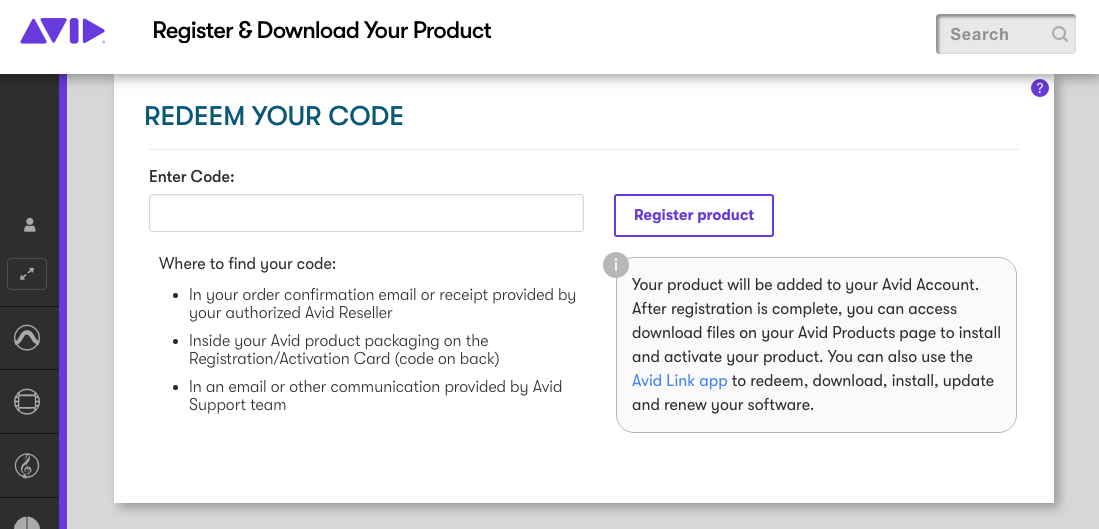Click the Enter Code label
The image size is (1099, 529).
191,177
